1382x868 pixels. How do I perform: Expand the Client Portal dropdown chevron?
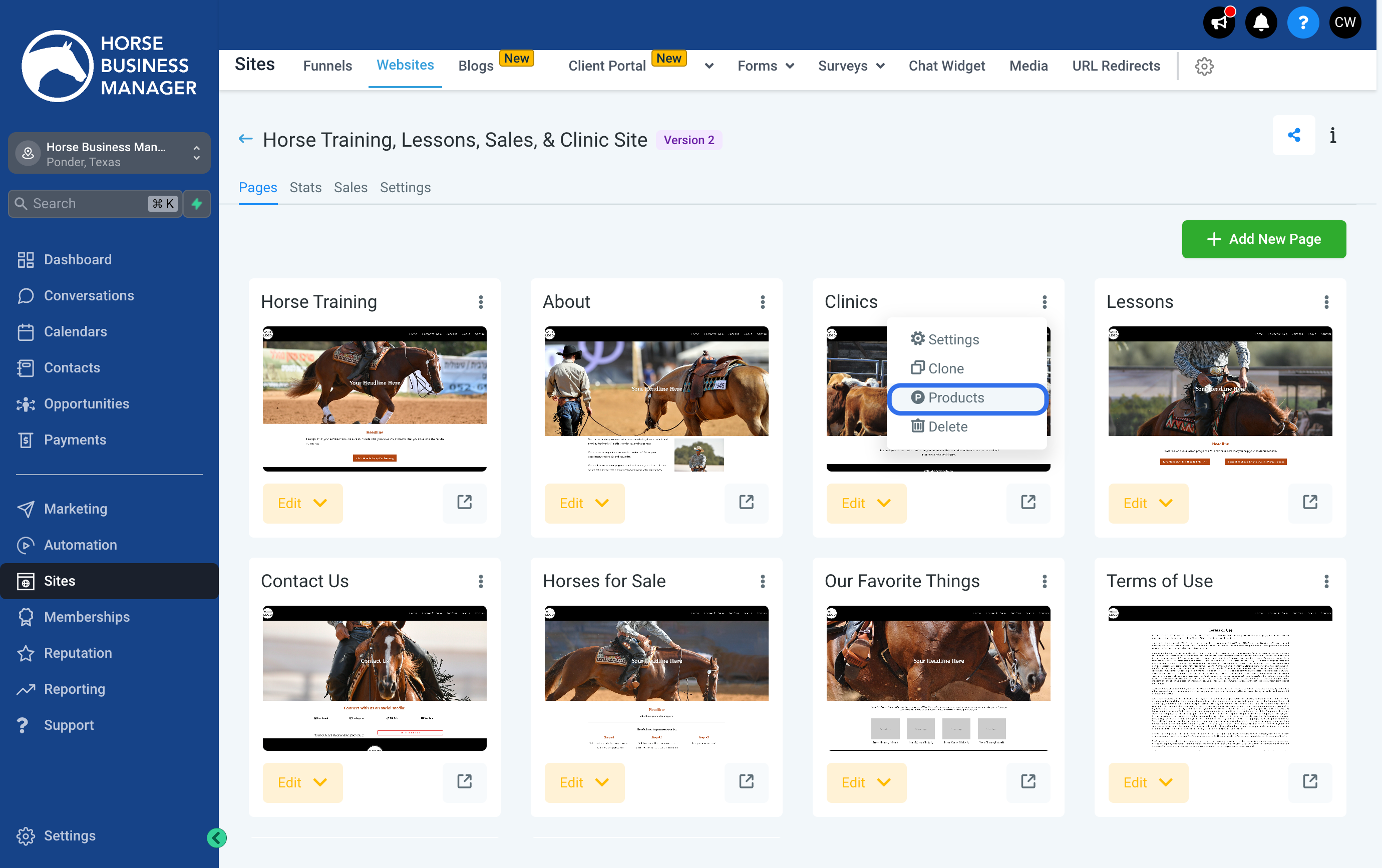[710, 66]
